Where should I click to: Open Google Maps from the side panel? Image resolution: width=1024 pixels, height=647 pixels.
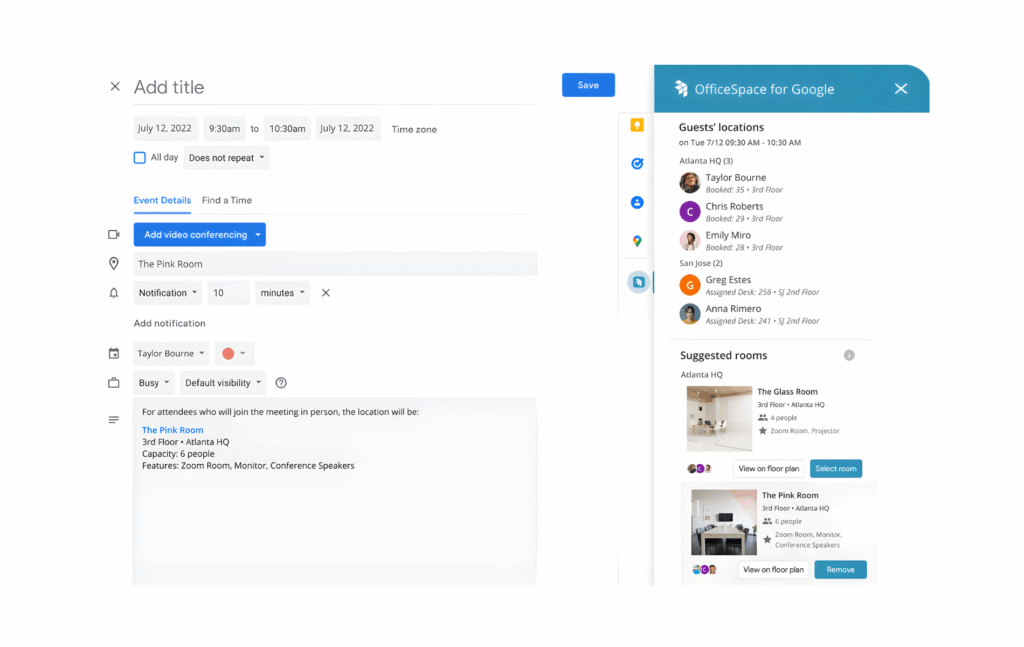638,240
